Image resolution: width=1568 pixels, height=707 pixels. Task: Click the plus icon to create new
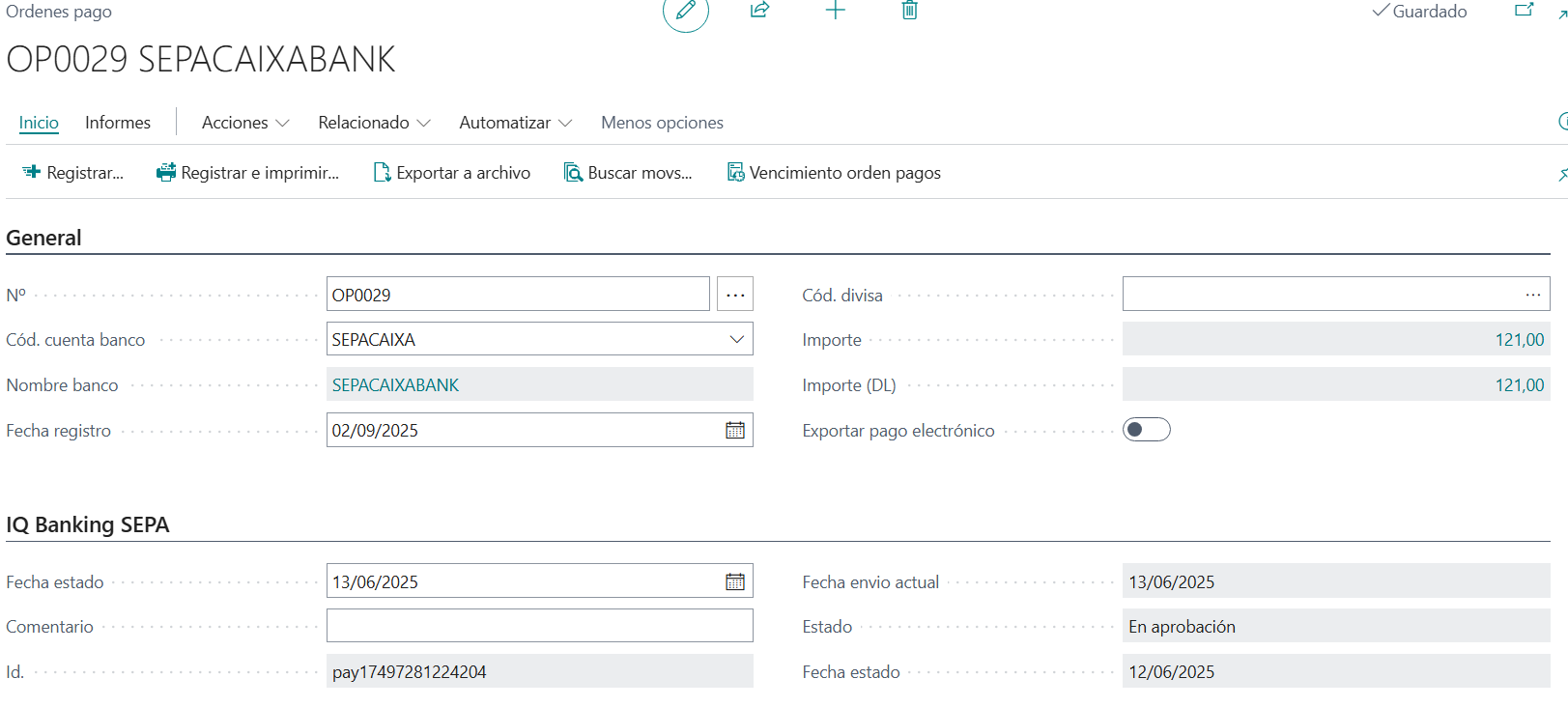point(836,11)
